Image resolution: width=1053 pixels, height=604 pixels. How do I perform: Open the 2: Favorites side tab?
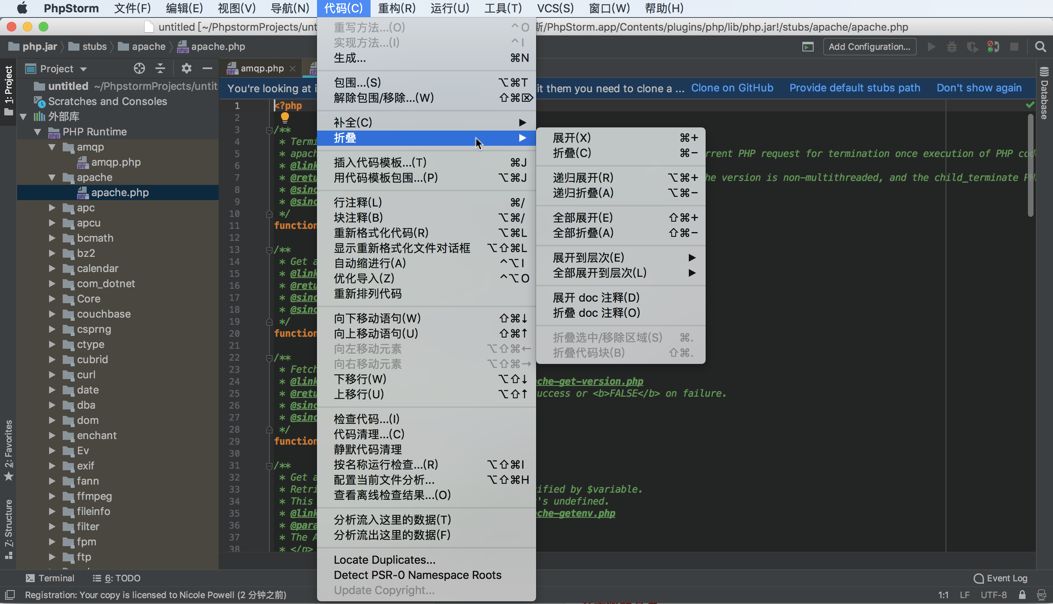[8, 450]
